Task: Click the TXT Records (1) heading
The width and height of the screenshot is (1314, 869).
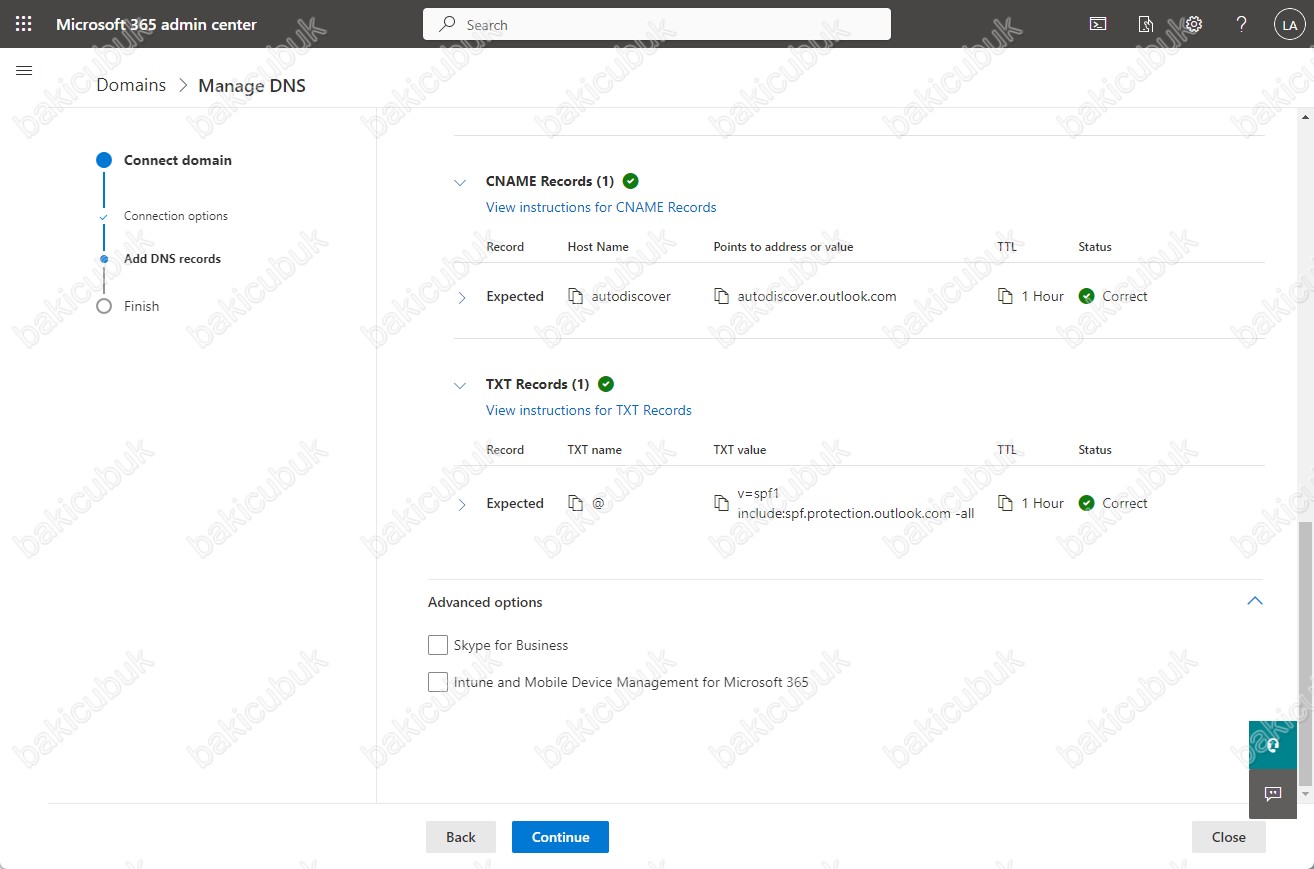Action: pyautogui.click(x=538, y=384)
